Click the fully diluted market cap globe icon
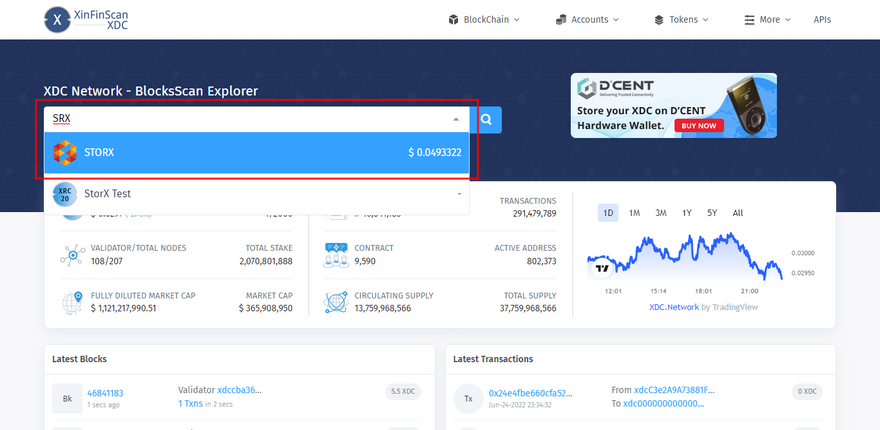The height and width of the screenshot is (430, 880). 71,302
